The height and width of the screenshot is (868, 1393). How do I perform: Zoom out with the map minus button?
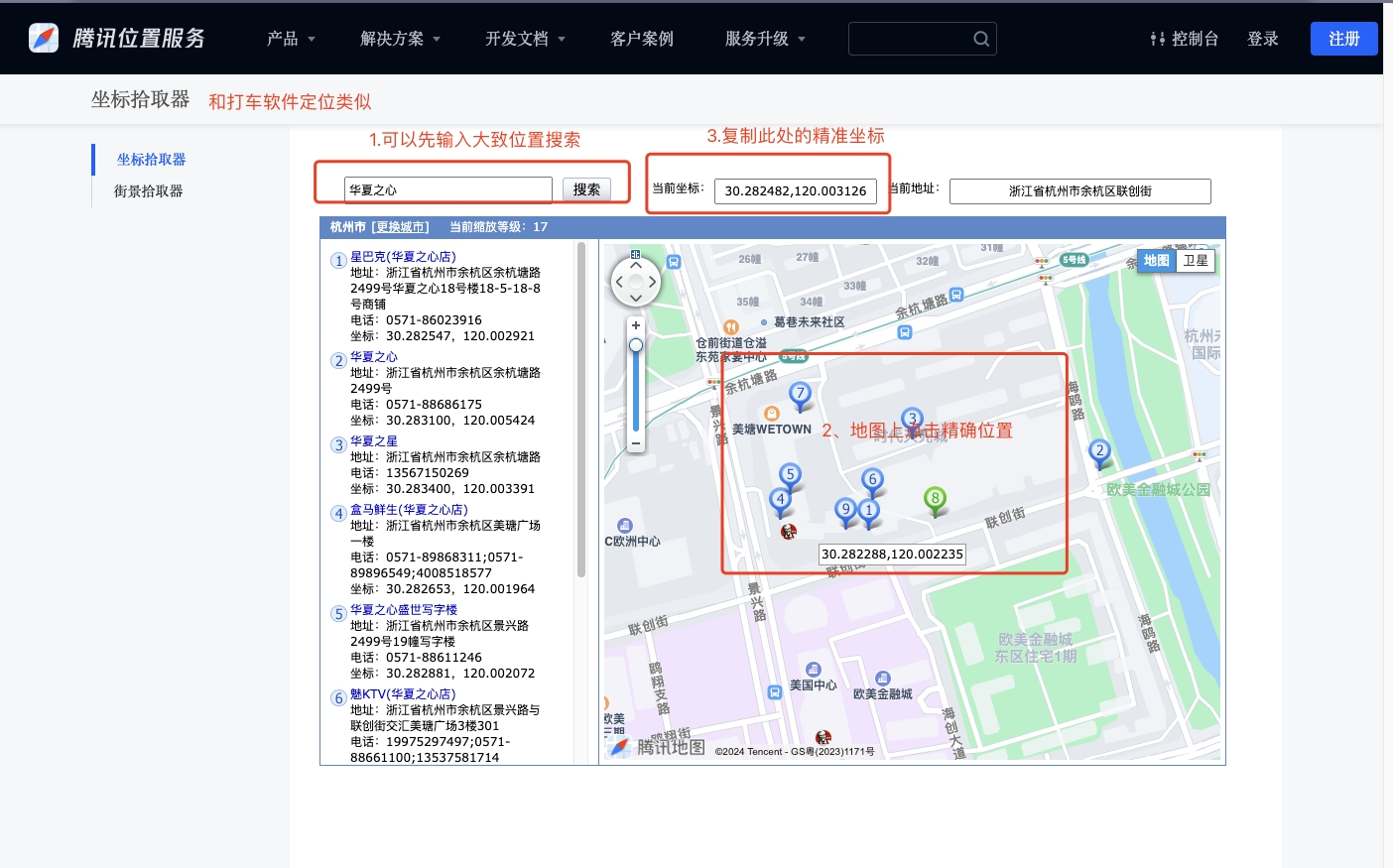click(636, 442)
